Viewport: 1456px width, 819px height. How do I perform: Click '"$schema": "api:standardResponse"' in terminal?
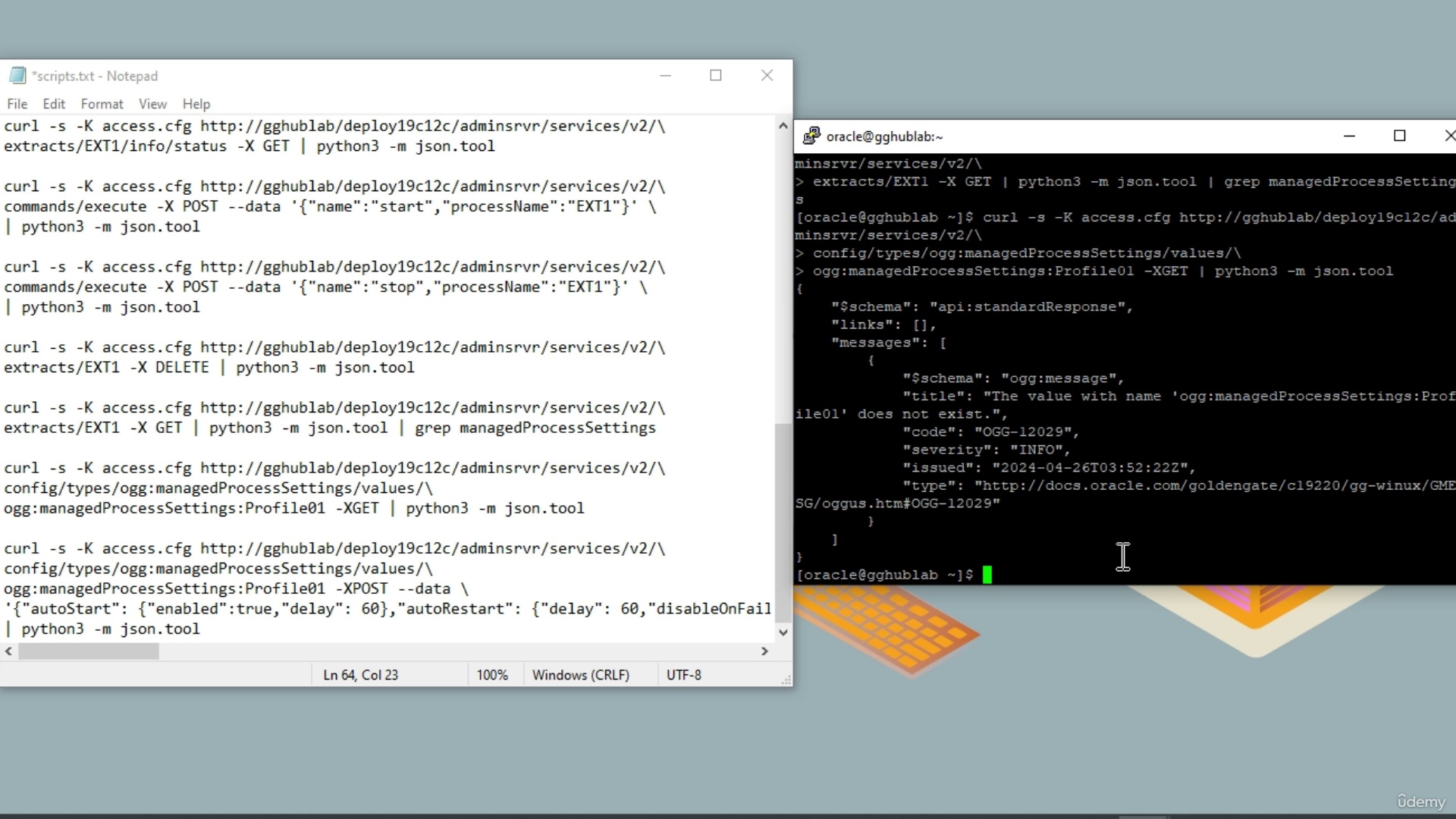tap(982, 307)
